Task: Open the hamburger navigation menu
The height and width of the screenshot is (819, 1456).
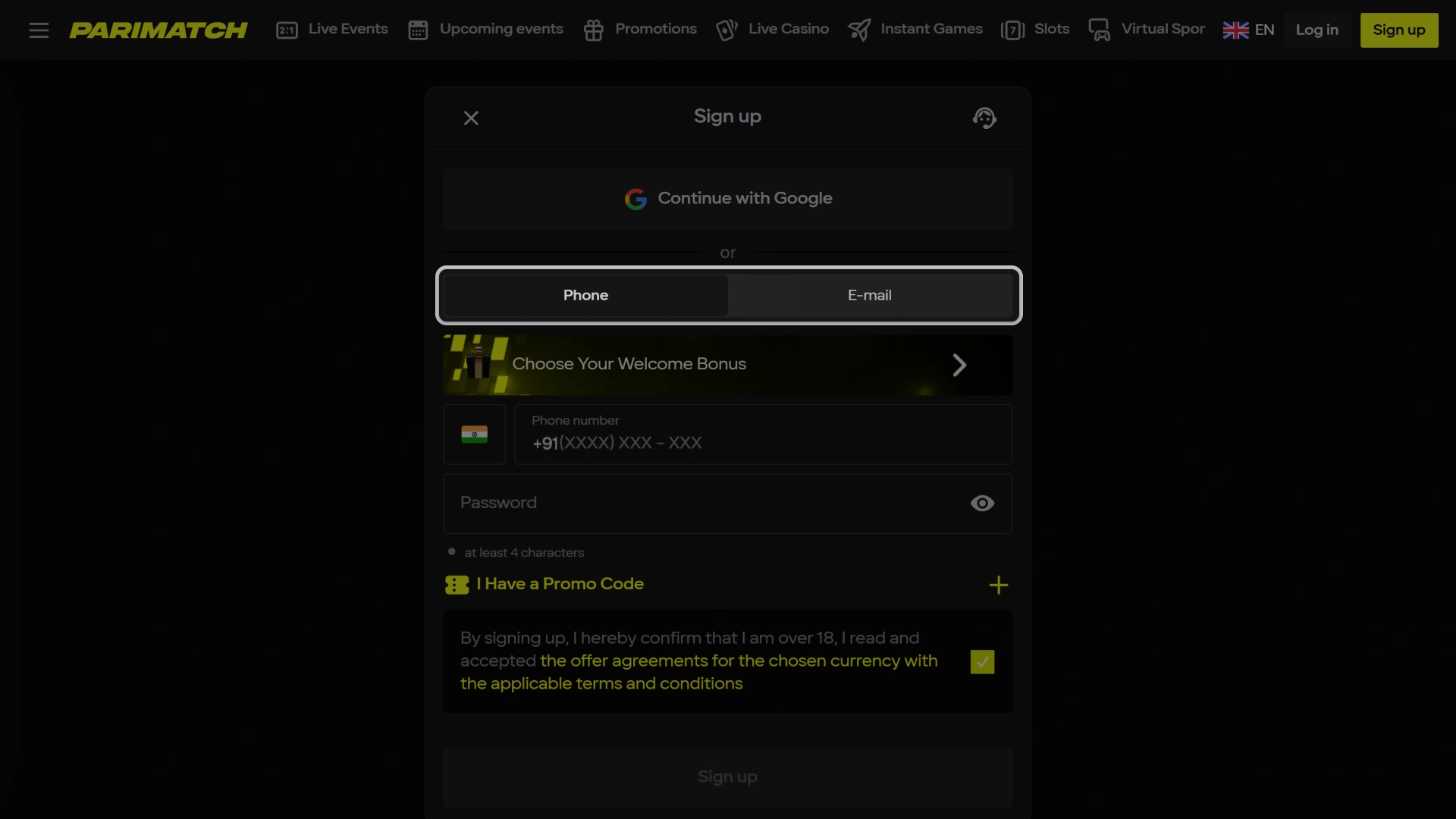Action: tap(39, 30)
